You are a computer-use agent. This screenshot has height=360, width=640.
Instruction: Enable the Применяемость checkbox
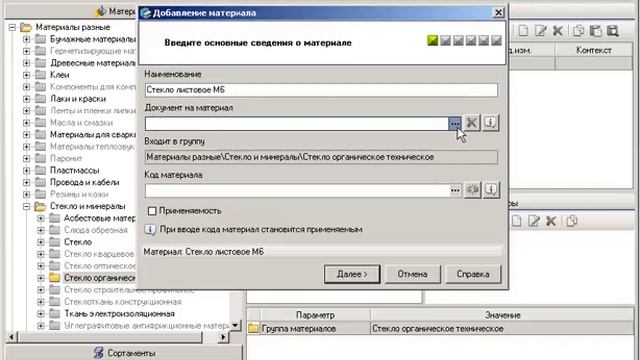152,211
